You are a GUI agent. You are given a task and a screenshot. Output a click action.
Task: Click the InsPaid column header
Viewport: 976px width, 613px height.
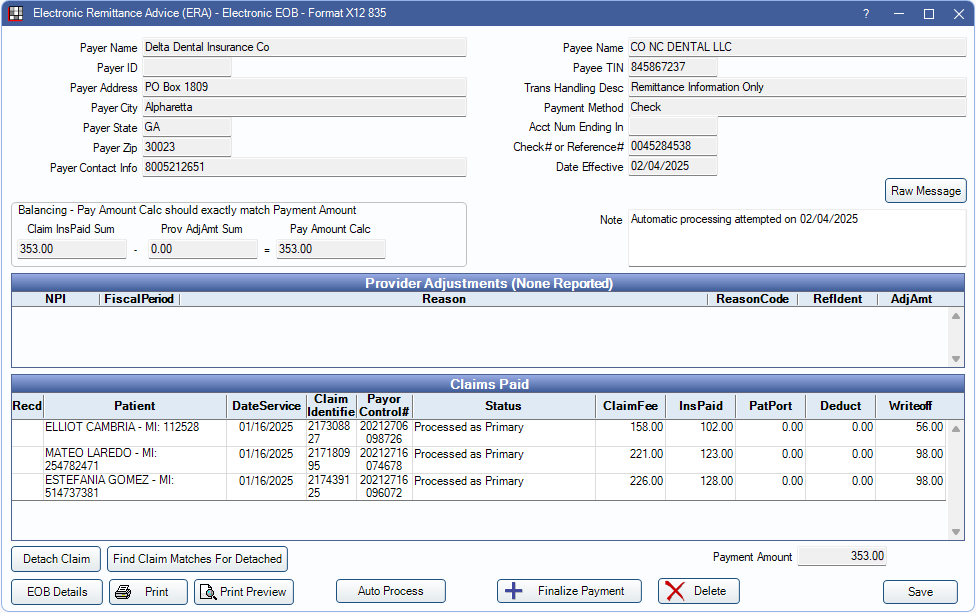tap(700, 406)
